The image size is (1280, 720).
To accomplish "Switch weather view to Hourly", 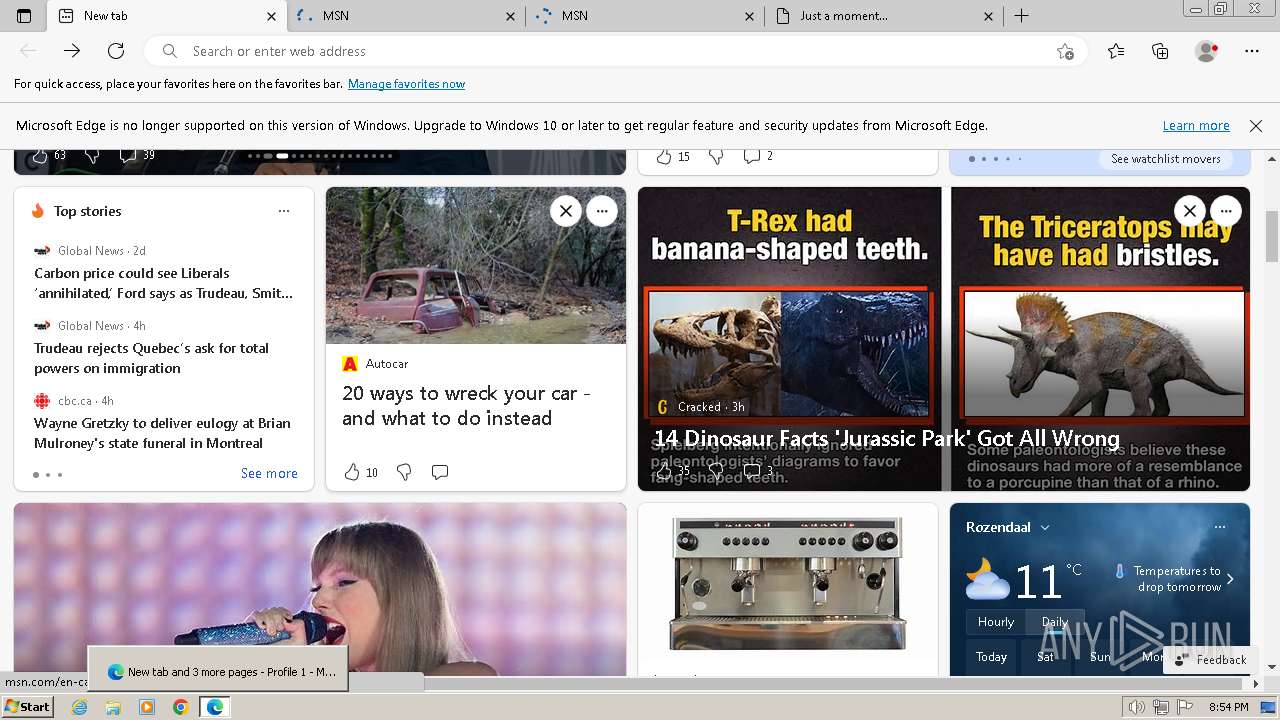I will point(996,622).
